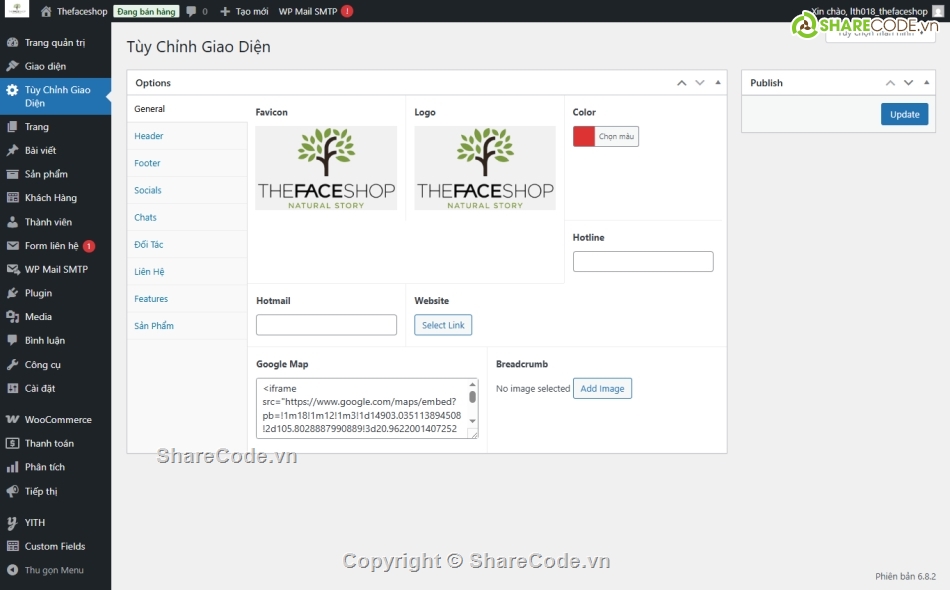Click the Chọn màu color picker button

pyautogui.click(x=616, y=136)
